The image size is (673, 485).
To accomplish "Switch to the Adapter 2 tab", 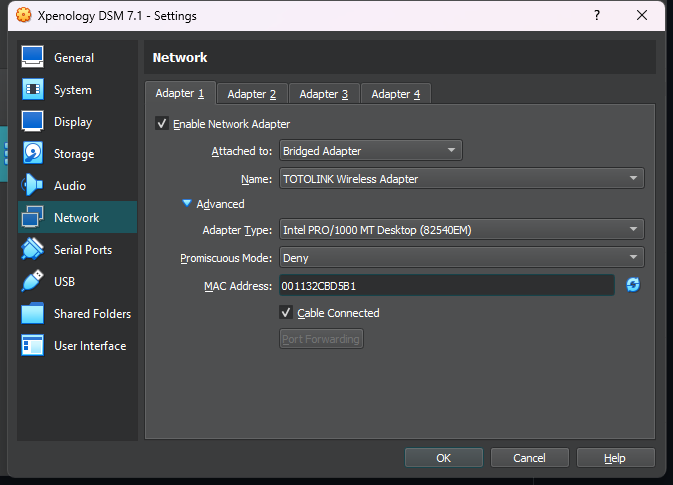I will point(252,94).
